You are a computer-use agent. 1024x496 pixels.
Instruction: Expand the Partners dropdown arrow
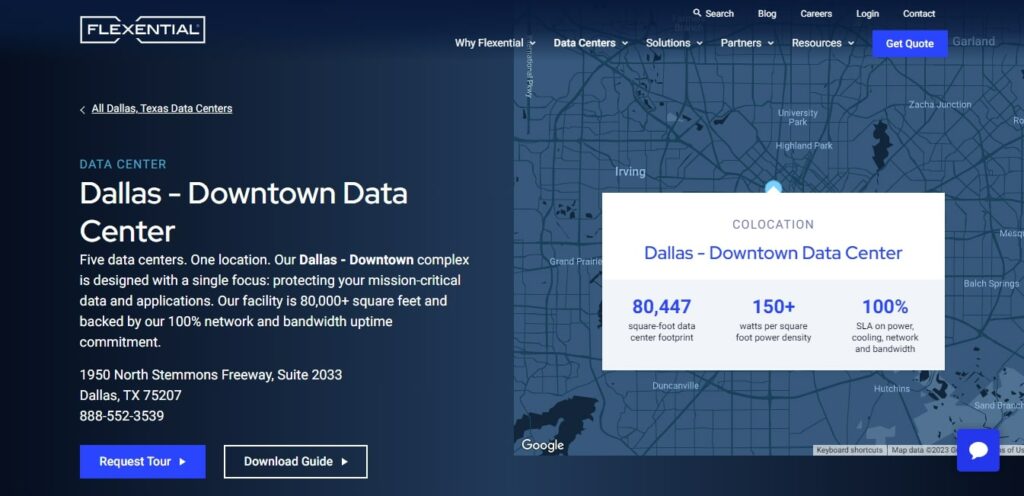pyautogui.click(x=771, y=43)
